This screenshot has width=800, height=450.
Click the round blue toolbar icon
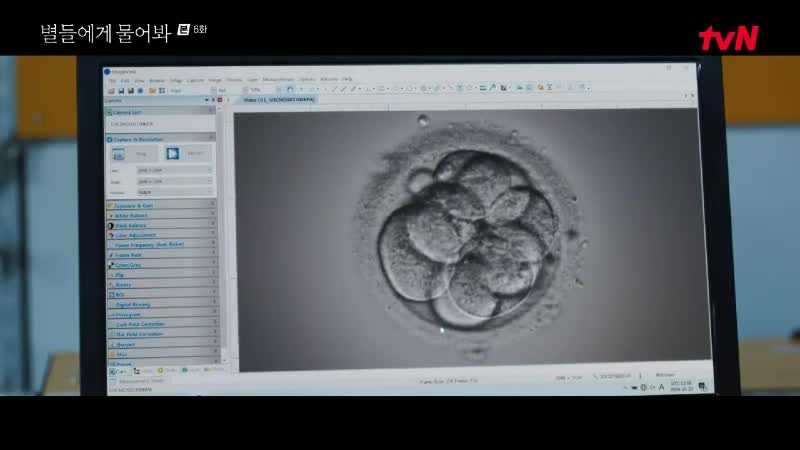pyautogui.click(x=140, y=91)
